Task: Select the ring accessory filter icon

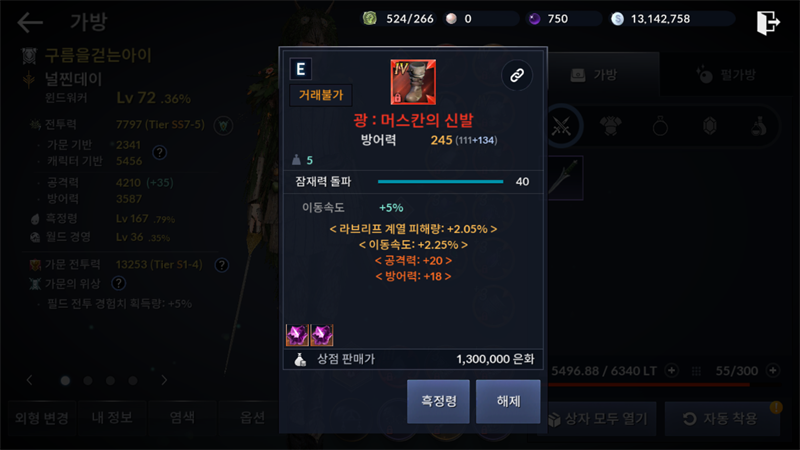Action: tap(660, 126)
